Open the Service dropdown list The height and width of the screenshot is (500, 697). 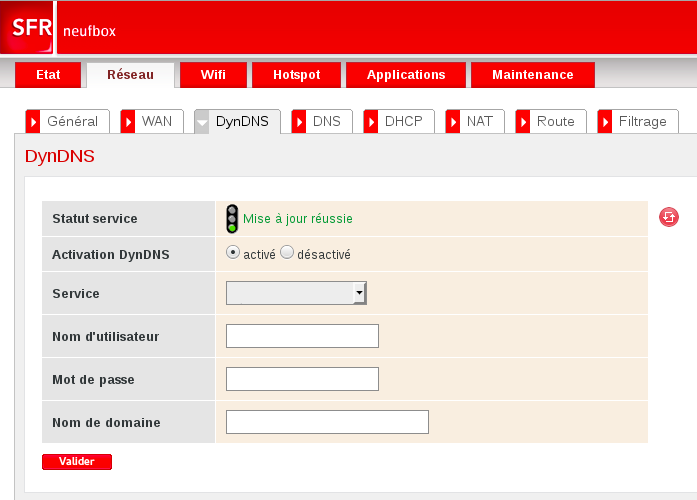(296, 293)
